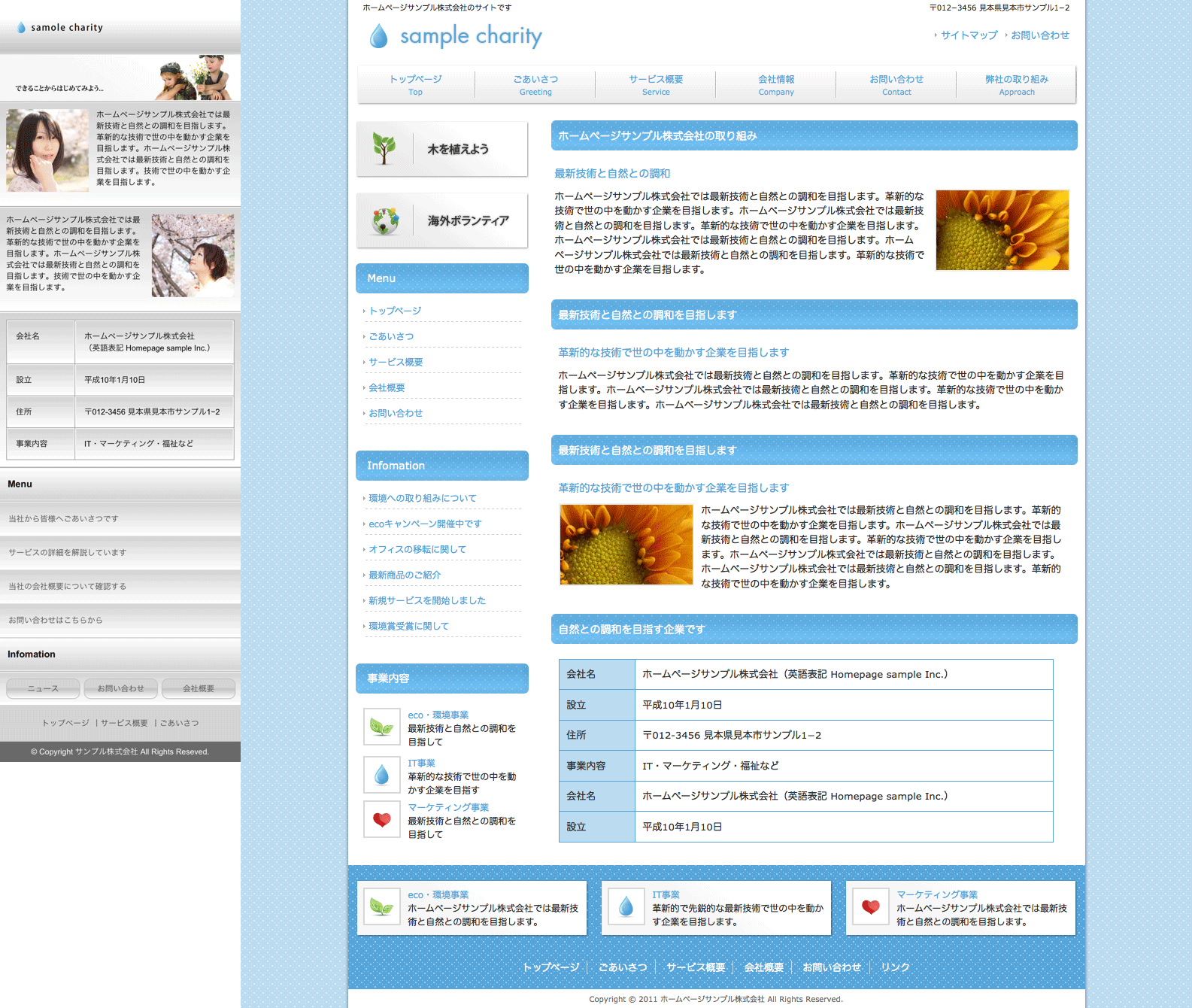Open the 弊社の取り組み Approach navigation tab
1192x1008 pixels.
[x=1017, y=84]
